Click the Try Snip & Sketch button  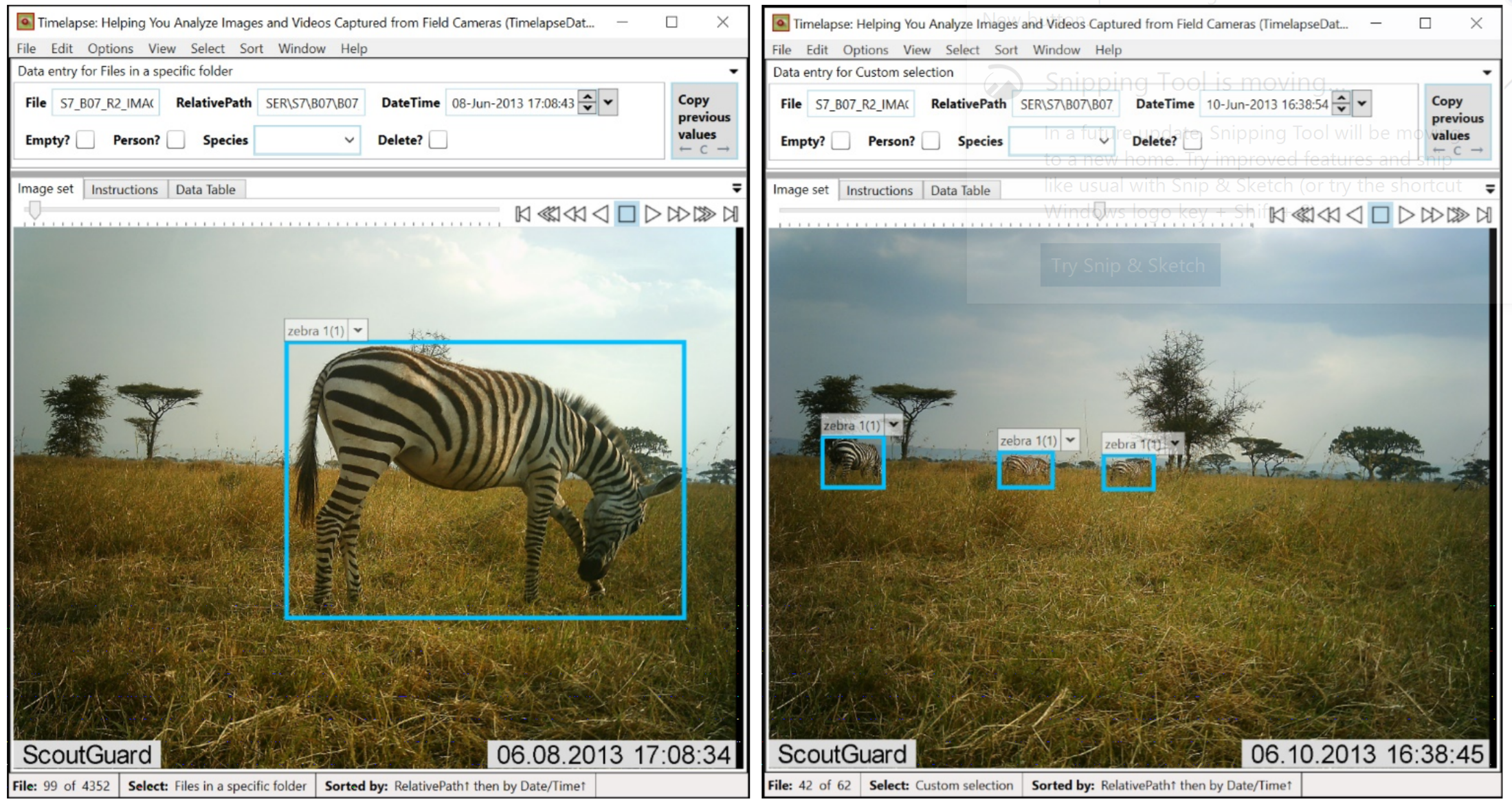[1129, 265]
